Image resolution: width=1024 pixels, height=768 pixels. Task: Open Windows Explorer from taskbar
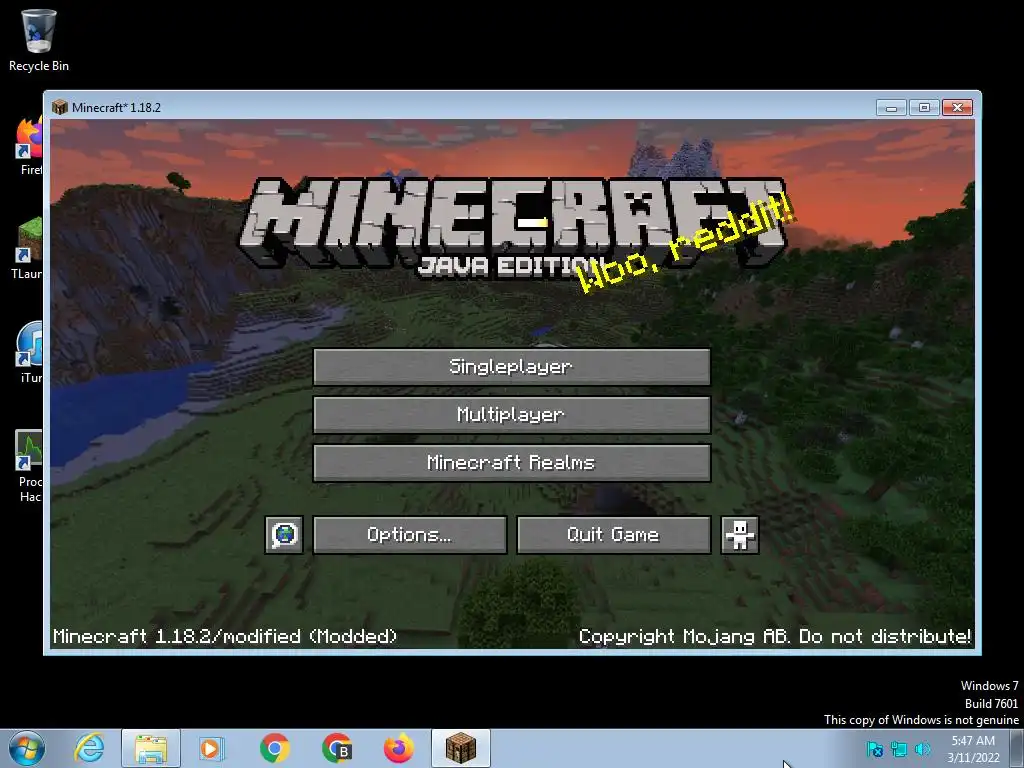(x=151, y=748)
